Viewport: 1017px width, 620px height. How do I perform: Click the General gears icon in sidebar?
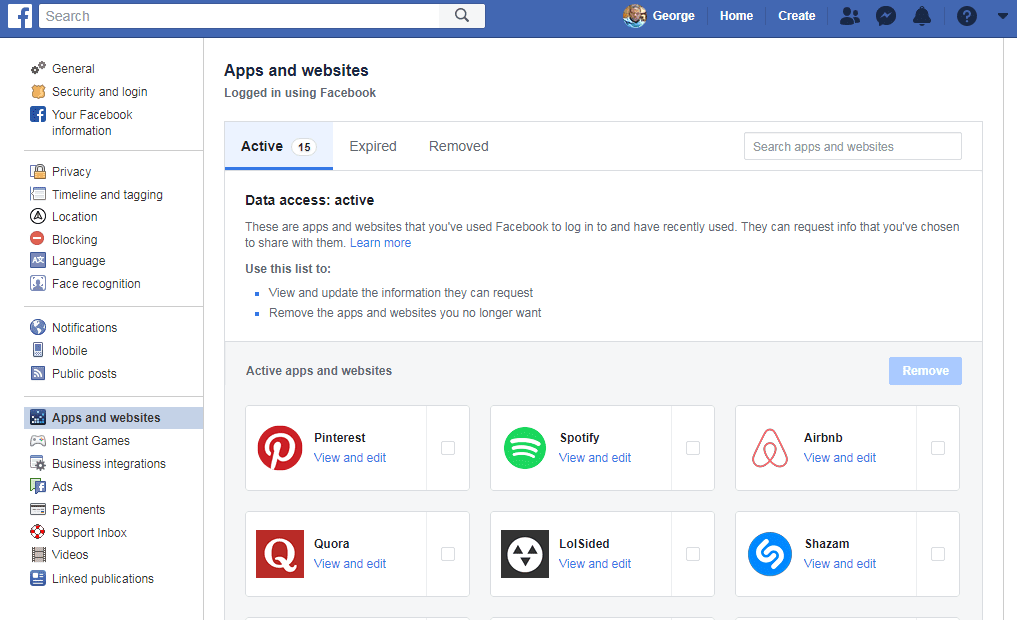[x=38, y=68]
